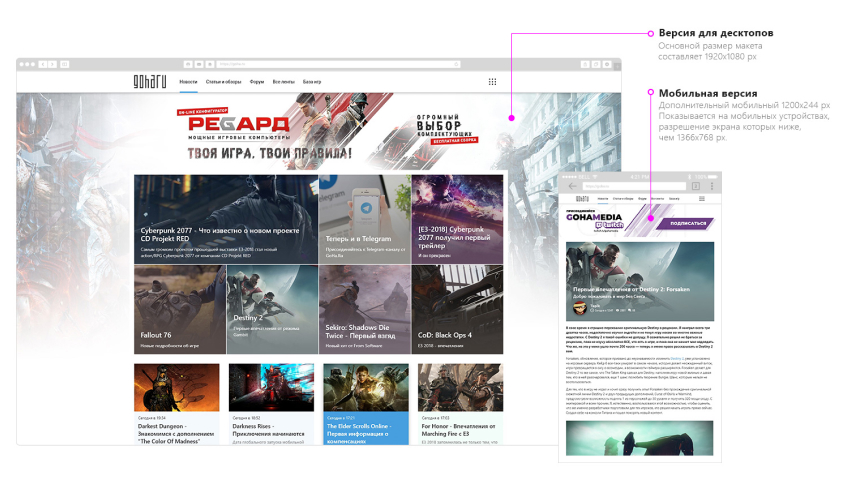Click the For Honor headline text
855x480 pixels.
458,430
